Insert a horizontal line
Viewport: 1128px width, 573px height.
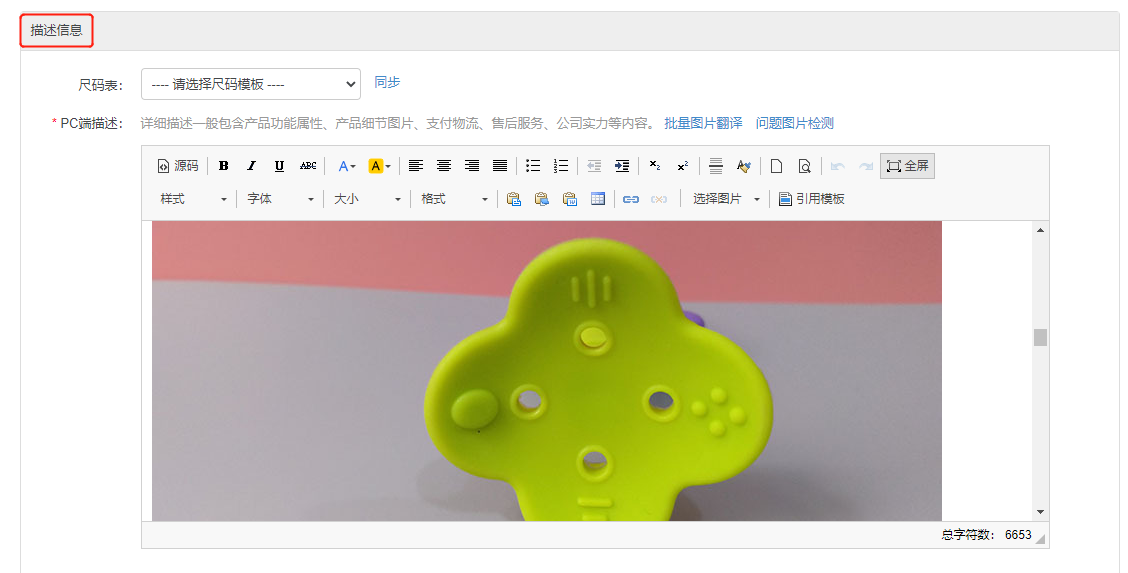coord(716,166)
